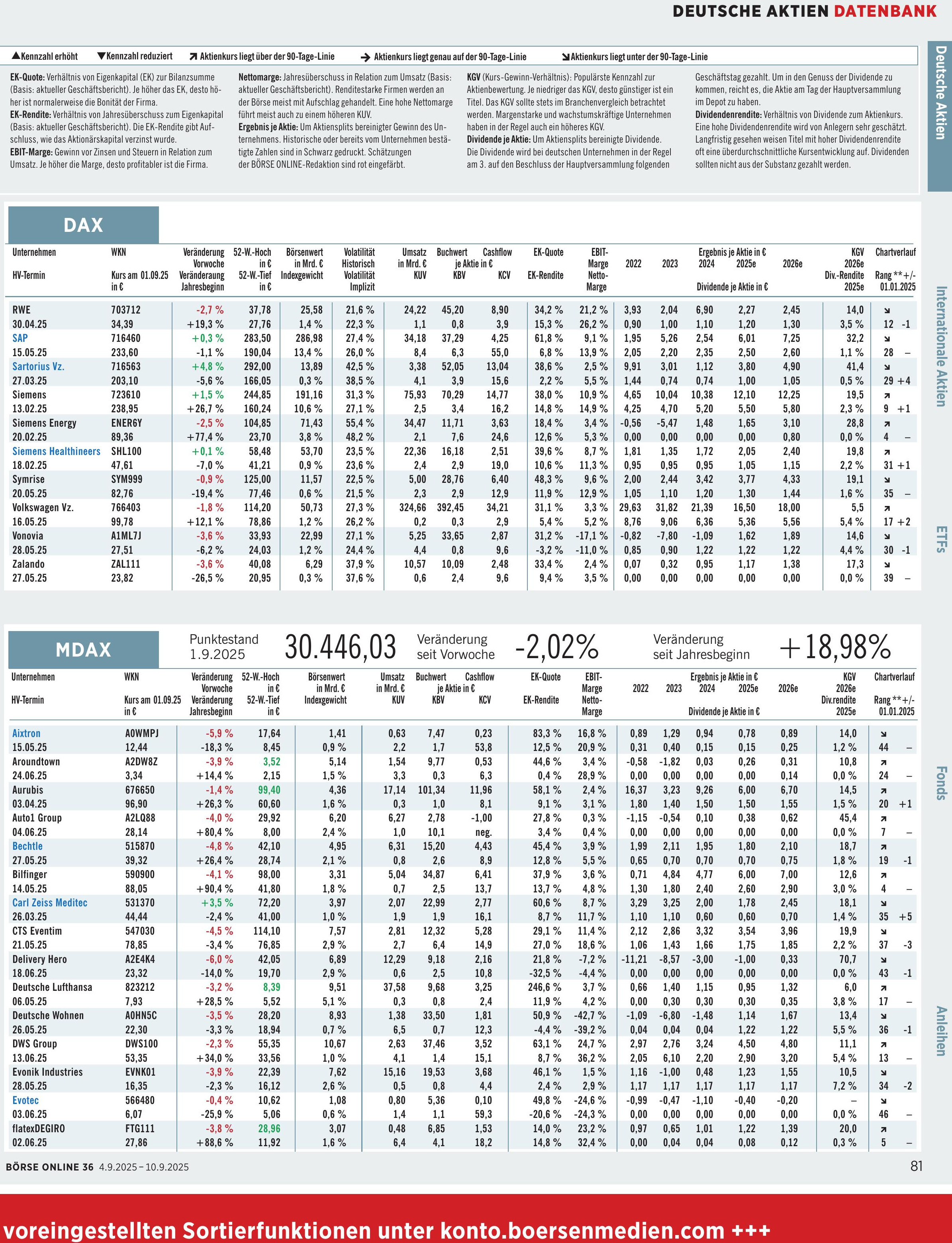The height and width of the screenshot is (1243, 952).
Task: Click the chart trend arrow for CTS Eventim
Action: tap(883, 932)
